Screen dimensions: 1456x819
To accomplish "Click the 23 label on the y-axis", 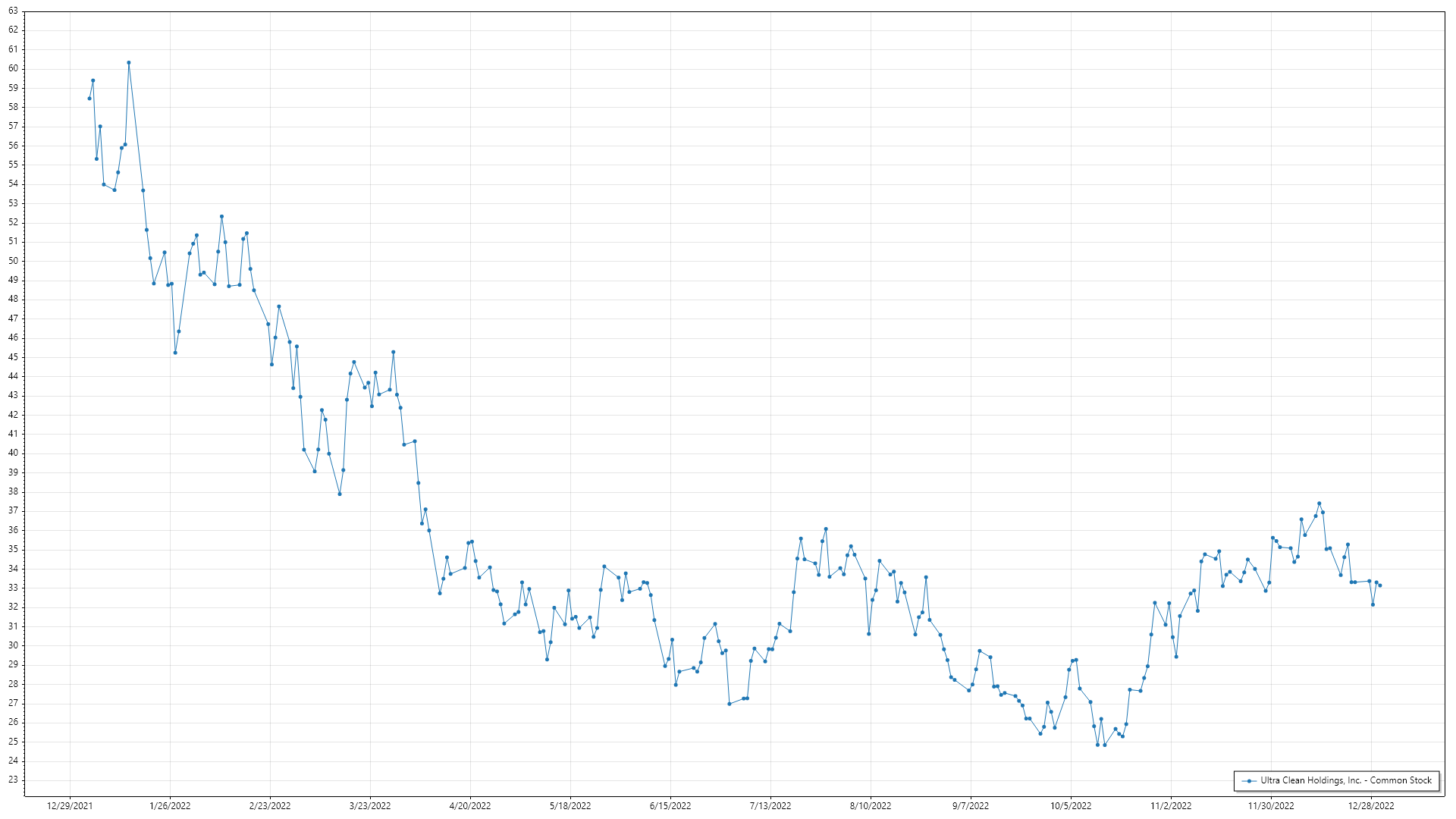I will click(x=13, y=780).
